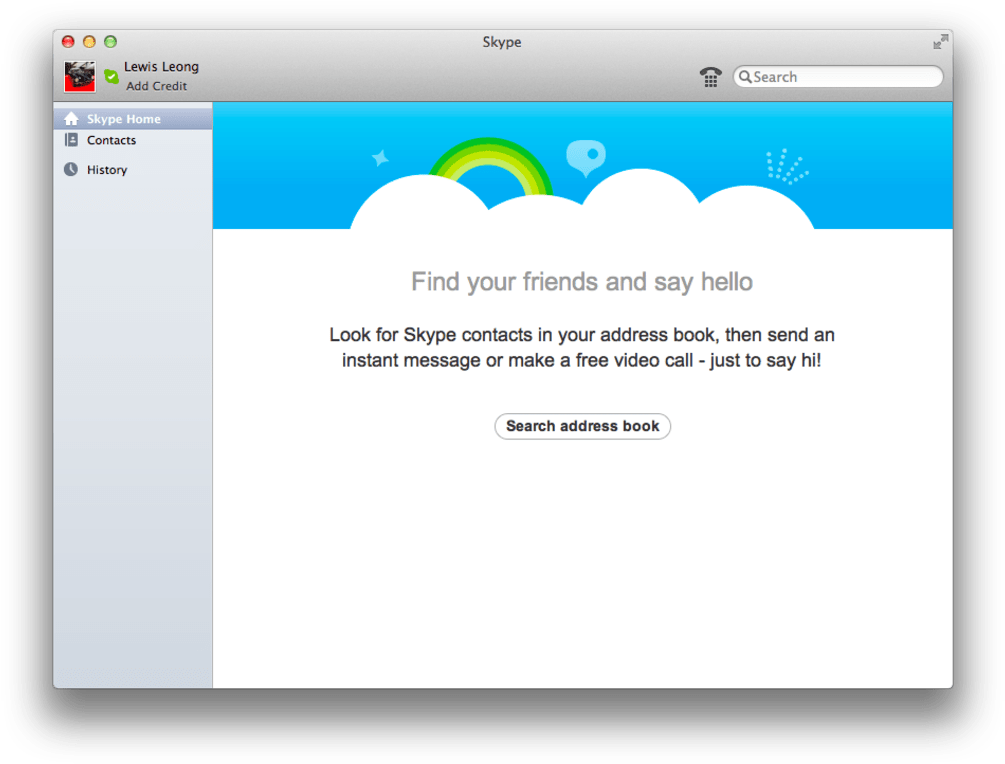The image size is (1005, 764).
Task: Open the dial pad phone icon
Action: [x=710, y=77]
